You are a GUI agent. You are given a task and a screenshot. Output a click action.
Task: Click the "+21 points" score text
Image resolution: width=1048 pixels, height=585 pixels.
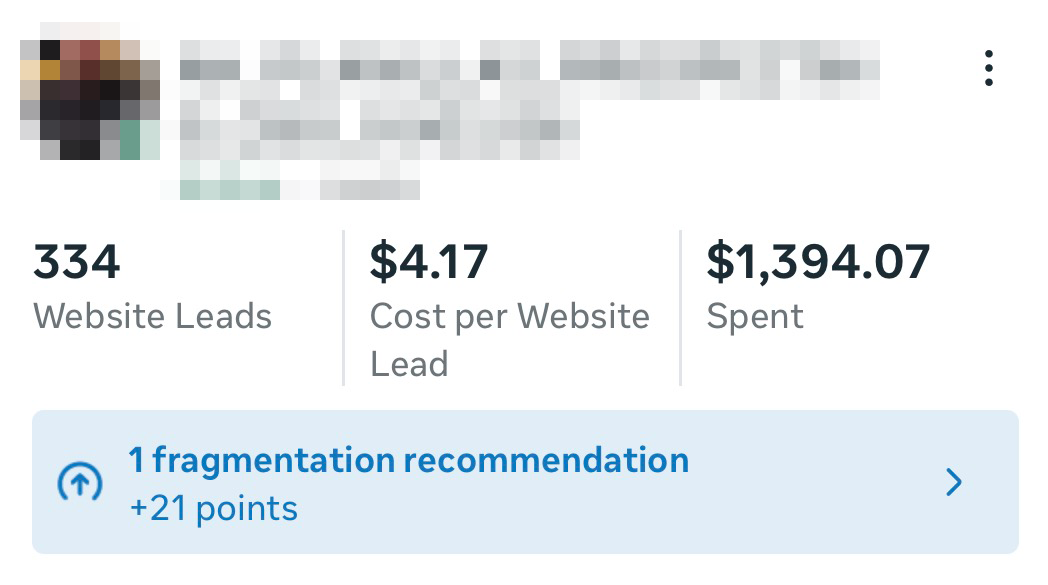[214, 509]
